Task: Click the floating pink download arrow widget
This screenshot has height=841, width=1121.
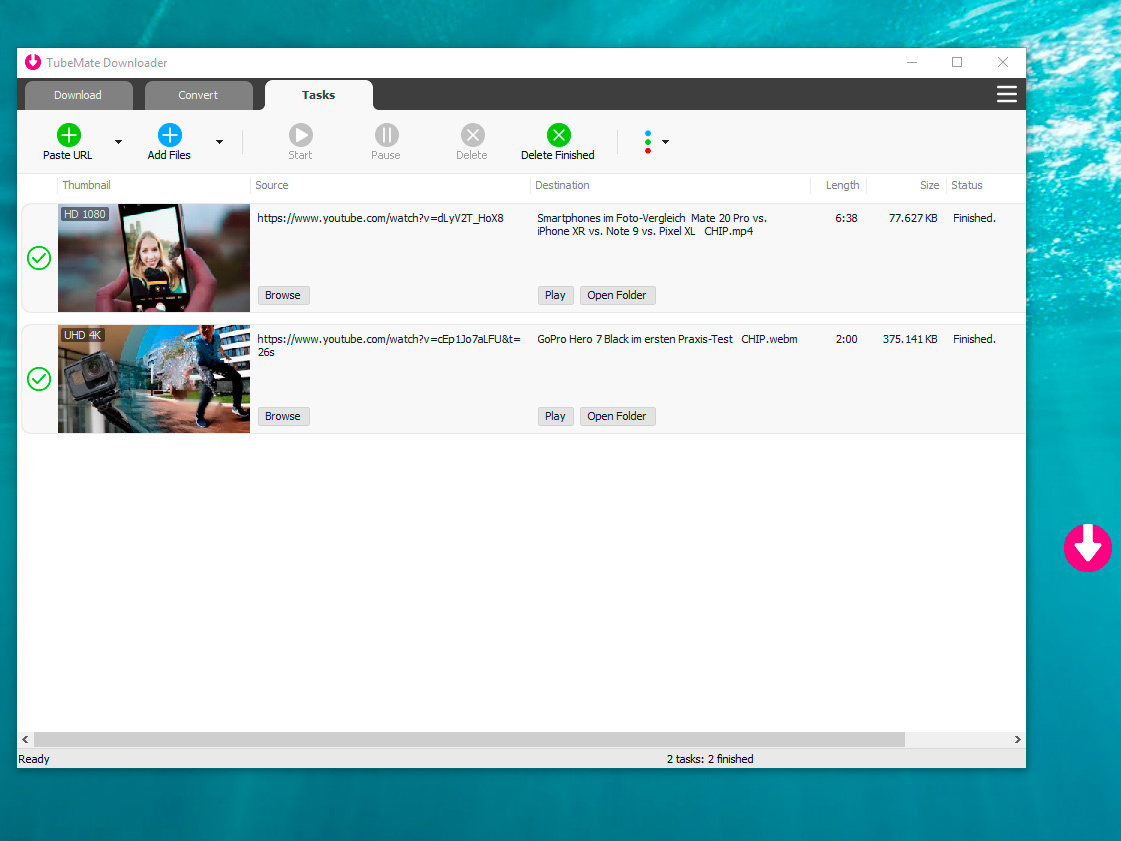Action: [x=1088, y=548]
